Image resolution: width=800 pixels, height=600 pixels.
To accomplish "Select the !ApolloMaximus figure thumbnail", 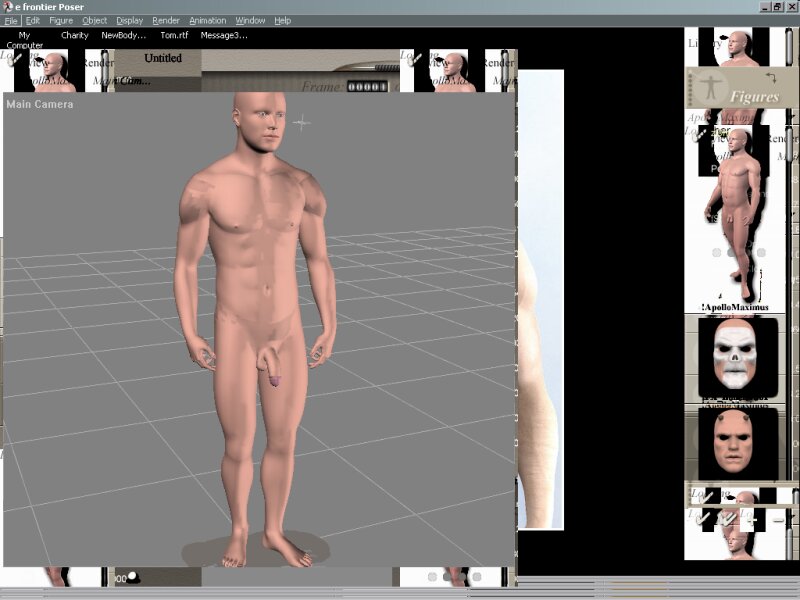I will tap(736, 214).
